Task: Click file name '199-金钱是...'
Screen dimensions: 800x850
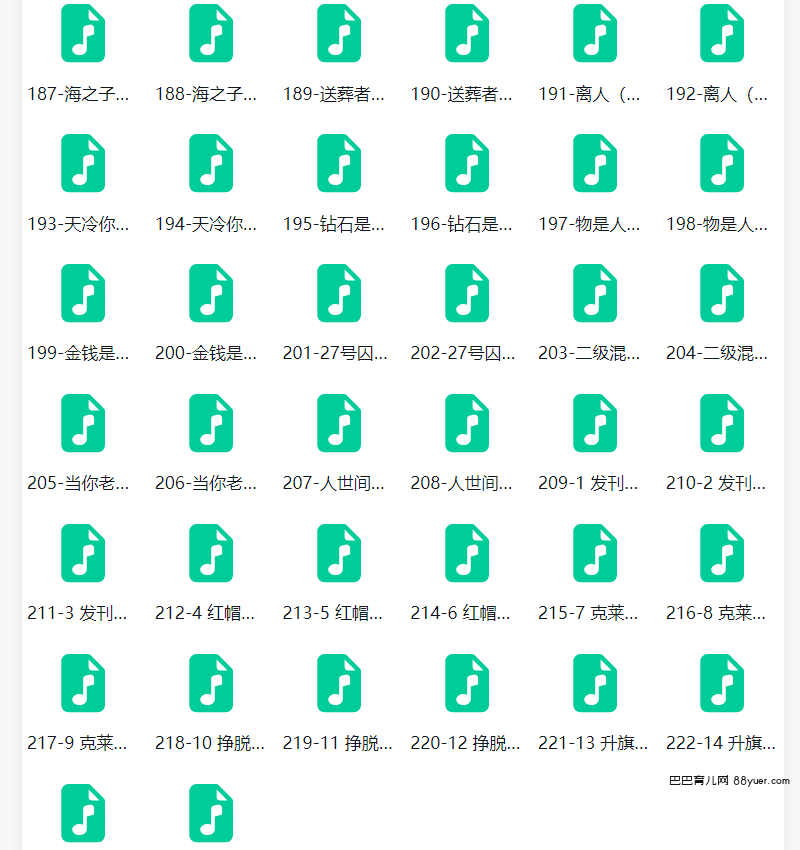Action: tap(78, 353)
